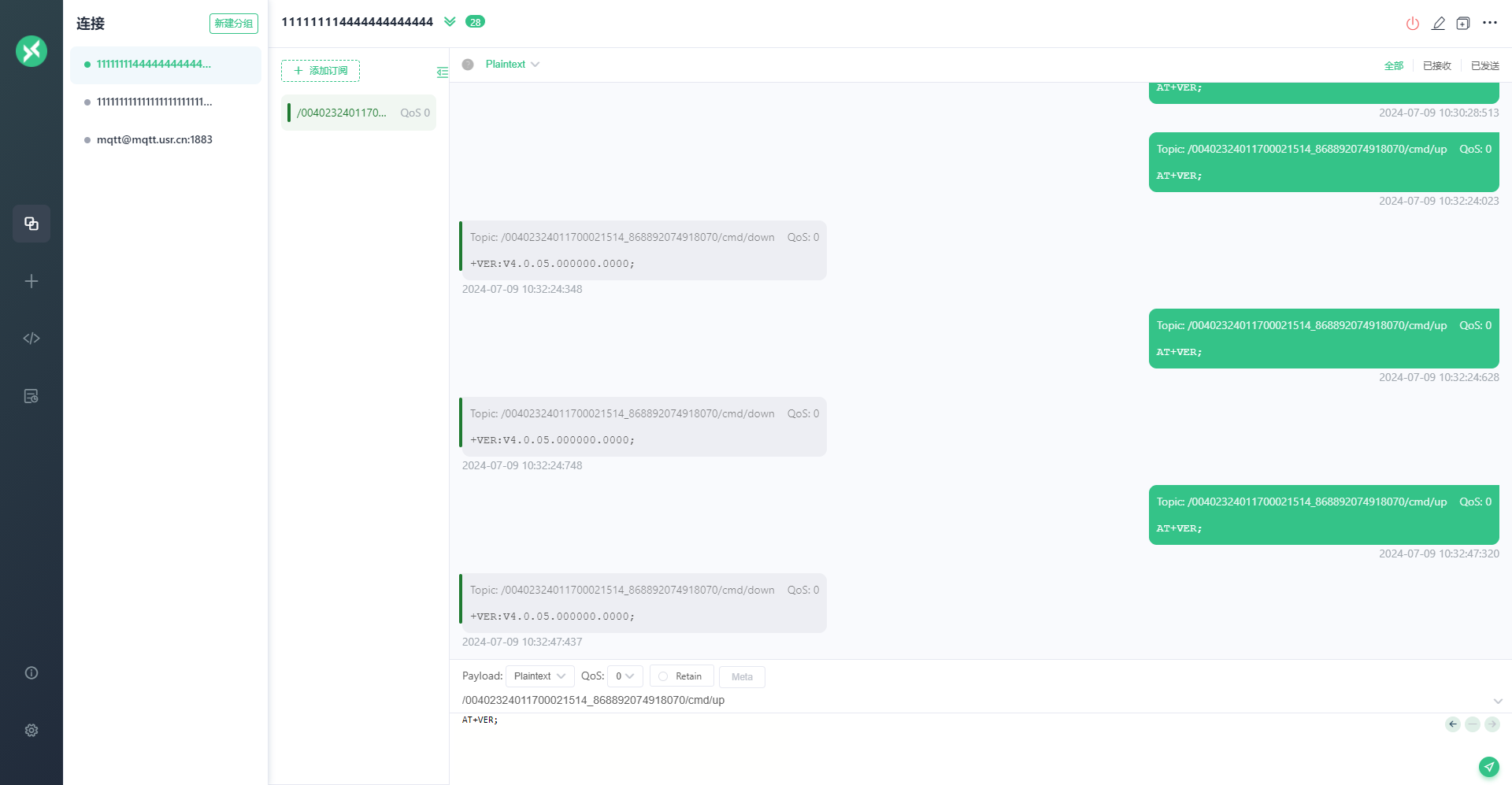This screenshot has width=1512, height=785.
Task: Click the MQTTX logo in the sidebar
Action: coord(31,51)
